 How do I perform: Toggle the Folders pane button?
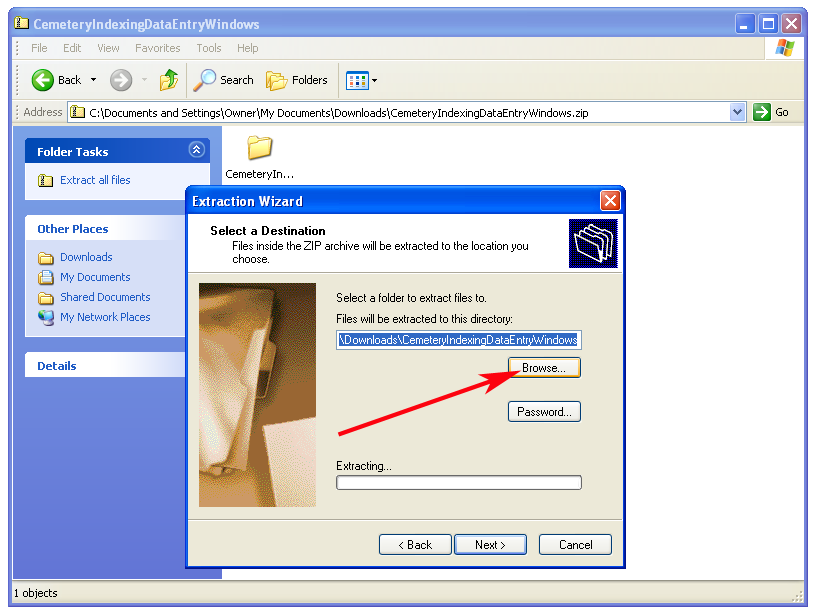297,80
